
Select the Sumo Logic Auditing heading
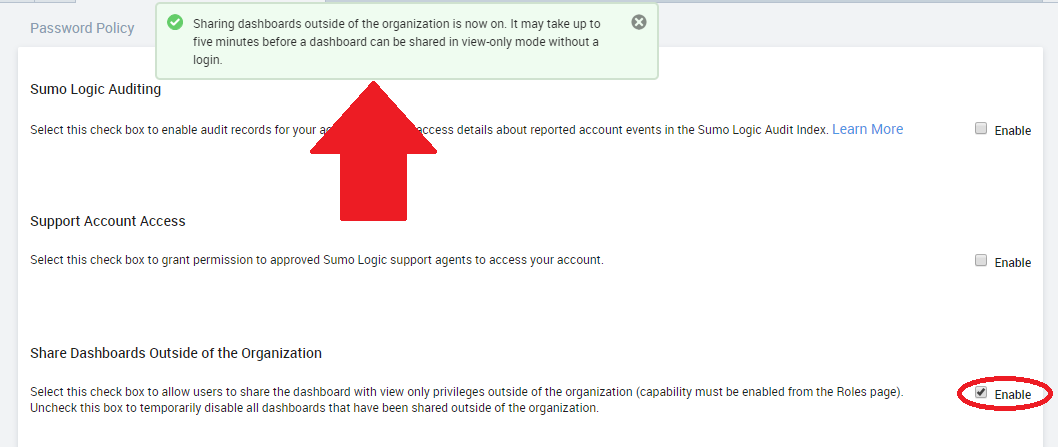point(96,88)
